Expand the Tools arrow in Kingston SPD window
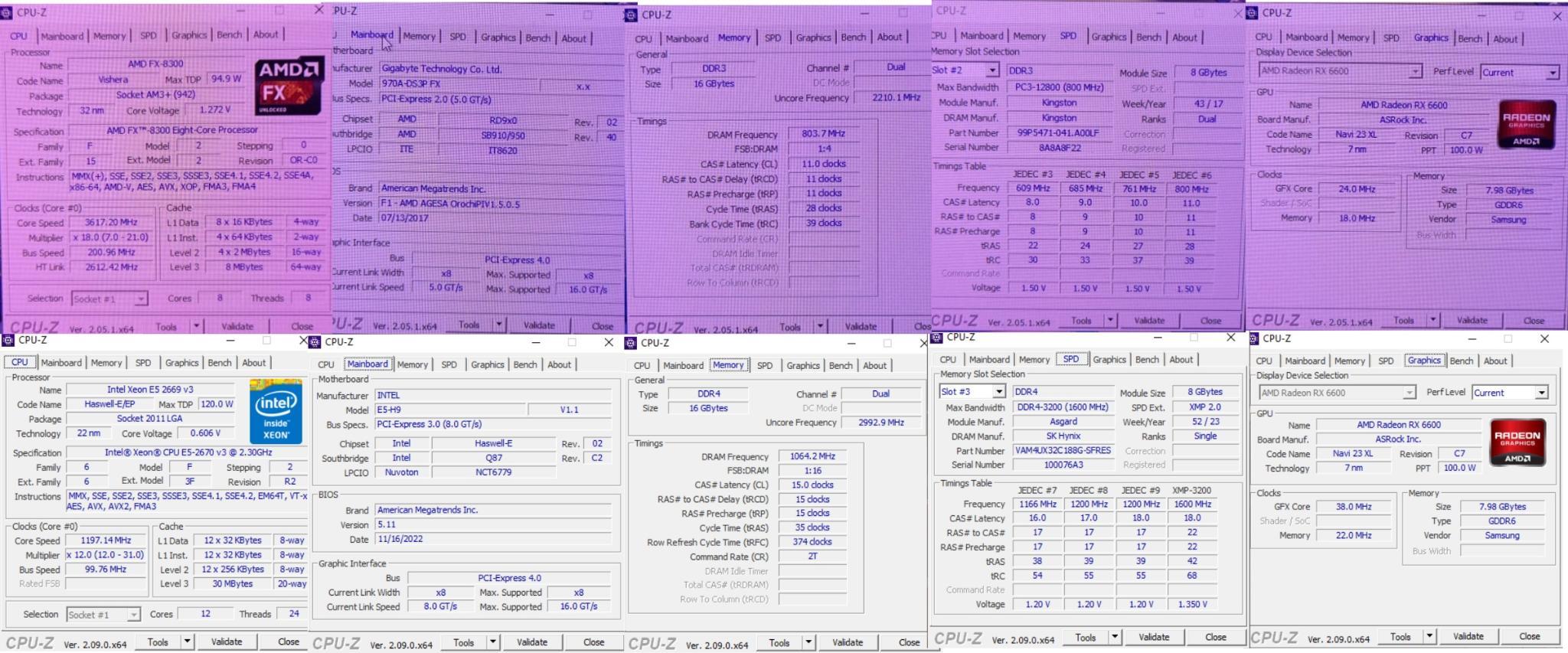 [1110, 320]
